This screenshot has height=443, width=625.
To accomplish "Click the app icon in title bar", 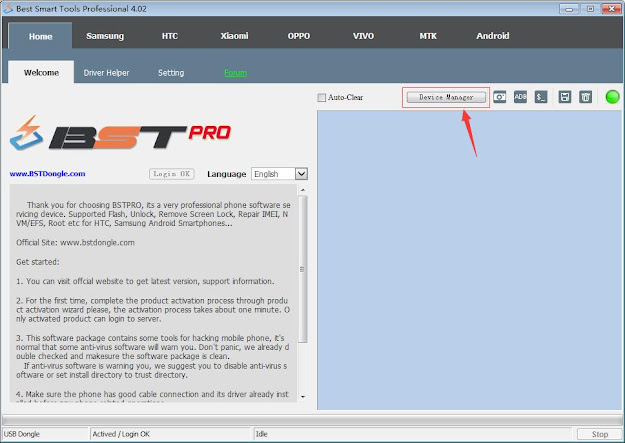I will click(8, 8).
